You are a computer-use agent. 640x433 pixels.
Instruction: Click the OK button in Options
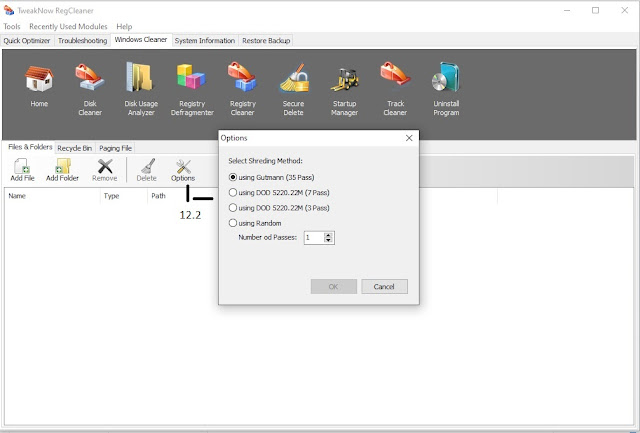tap(333, 286)
